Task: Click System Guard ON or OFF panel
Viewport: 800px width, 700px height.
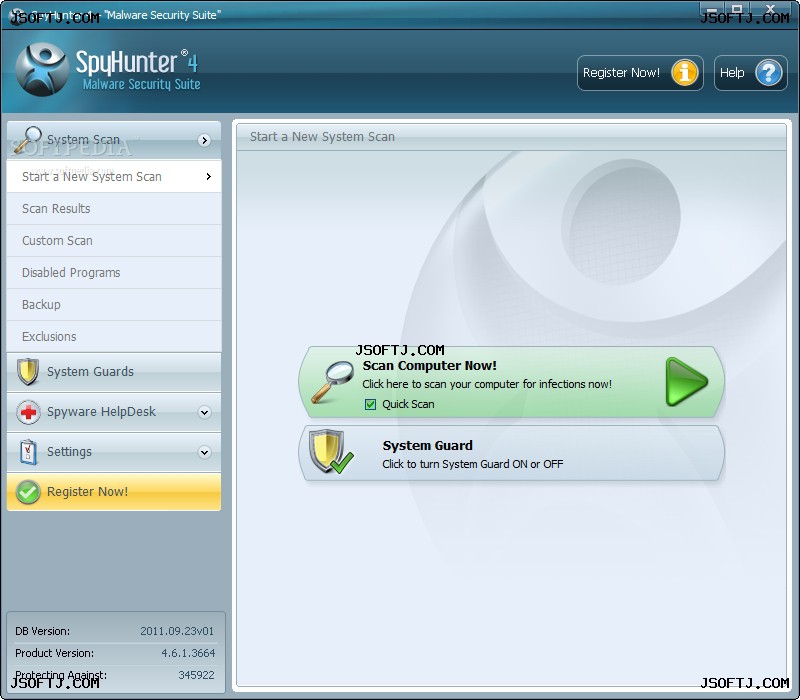Action: click(511, 453)
